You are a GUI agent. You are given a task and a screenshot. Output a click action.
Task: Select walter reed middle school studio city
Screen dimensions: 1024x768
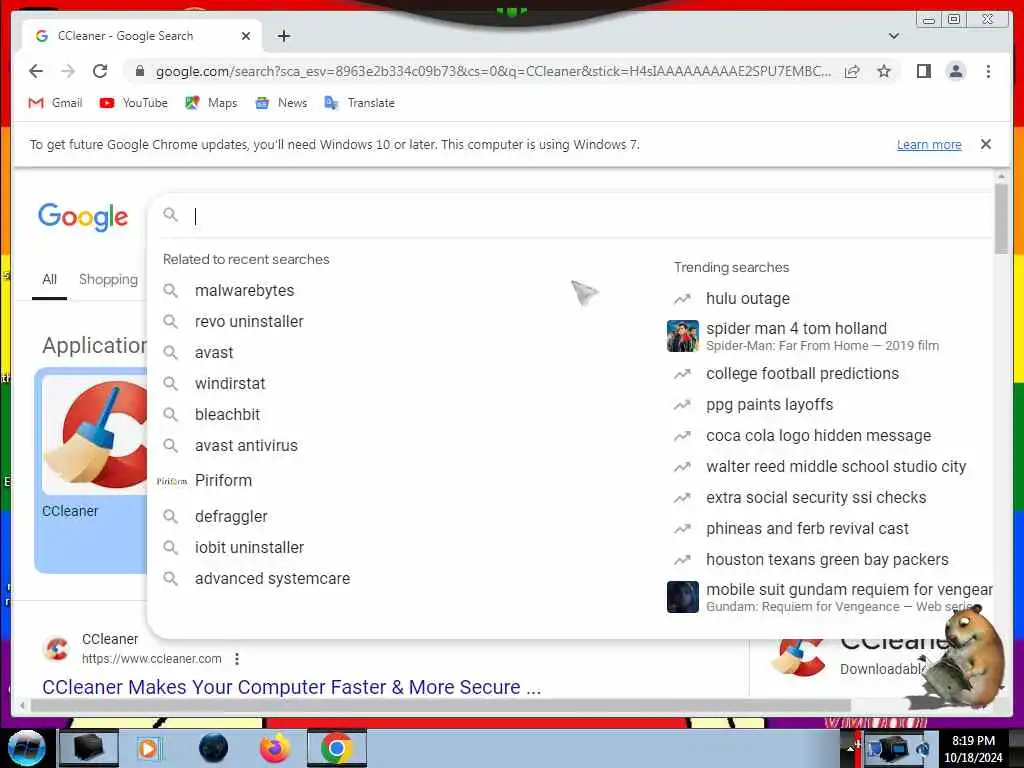[835, 467]
